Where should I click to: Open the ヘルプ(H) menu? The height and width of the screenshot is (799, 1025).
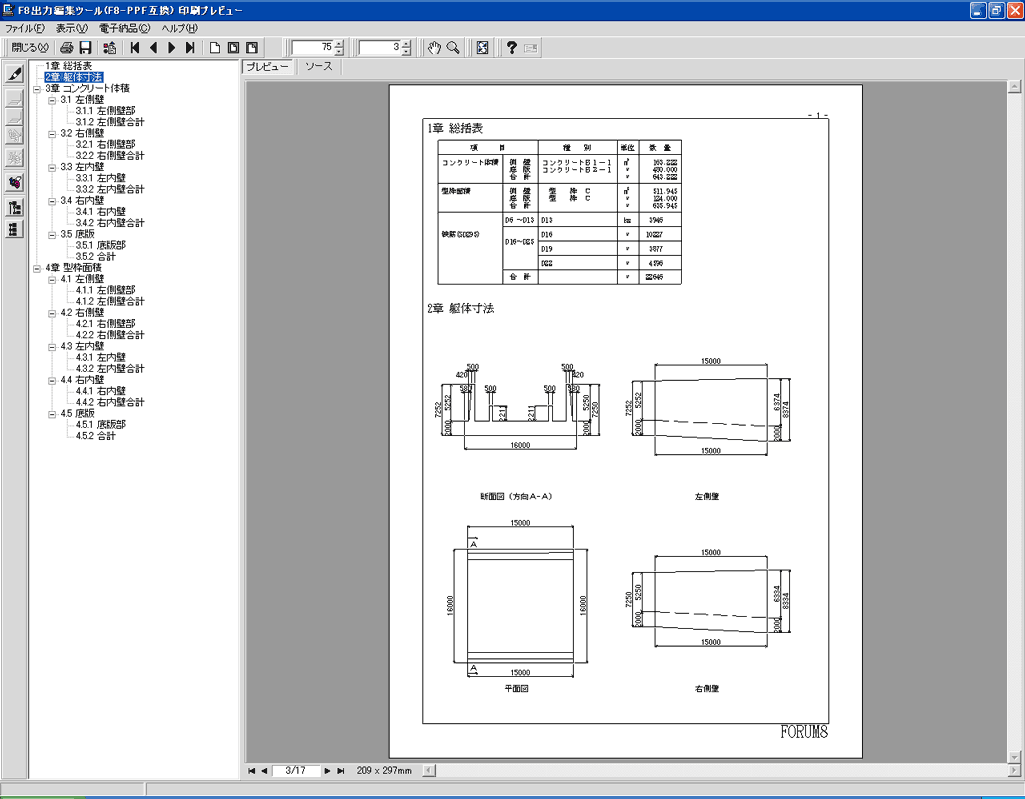tap(179, 28)
